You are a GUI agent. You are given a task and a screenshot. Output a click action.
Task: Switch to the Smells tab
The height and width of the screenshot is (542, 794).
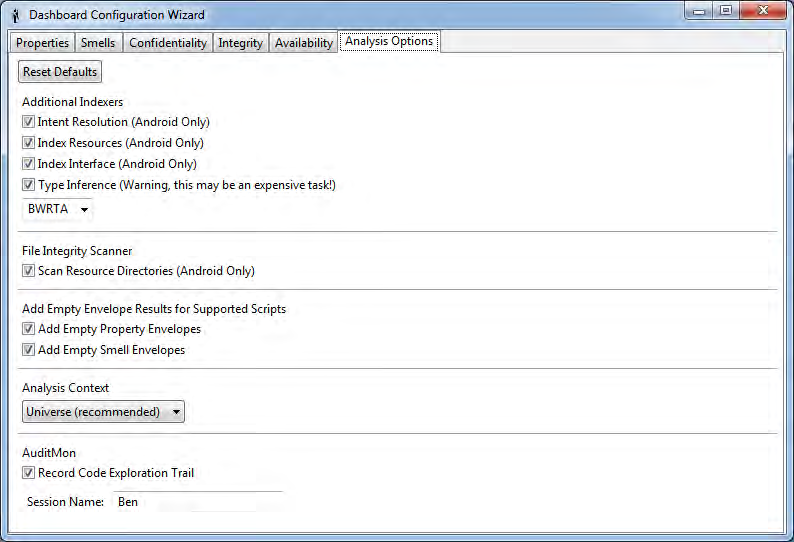[98, 43]
